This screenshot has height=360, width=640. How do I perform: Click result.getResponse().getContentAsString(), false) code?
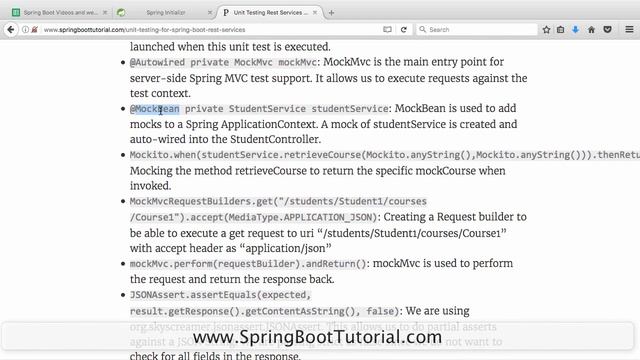pos(264,311)
